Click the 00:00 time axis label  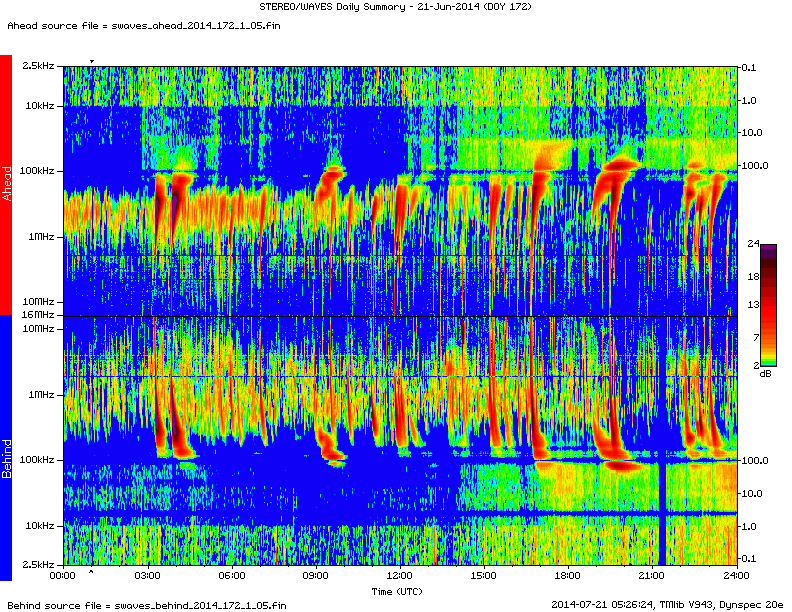pyautogui.click(x=63, y=576)
